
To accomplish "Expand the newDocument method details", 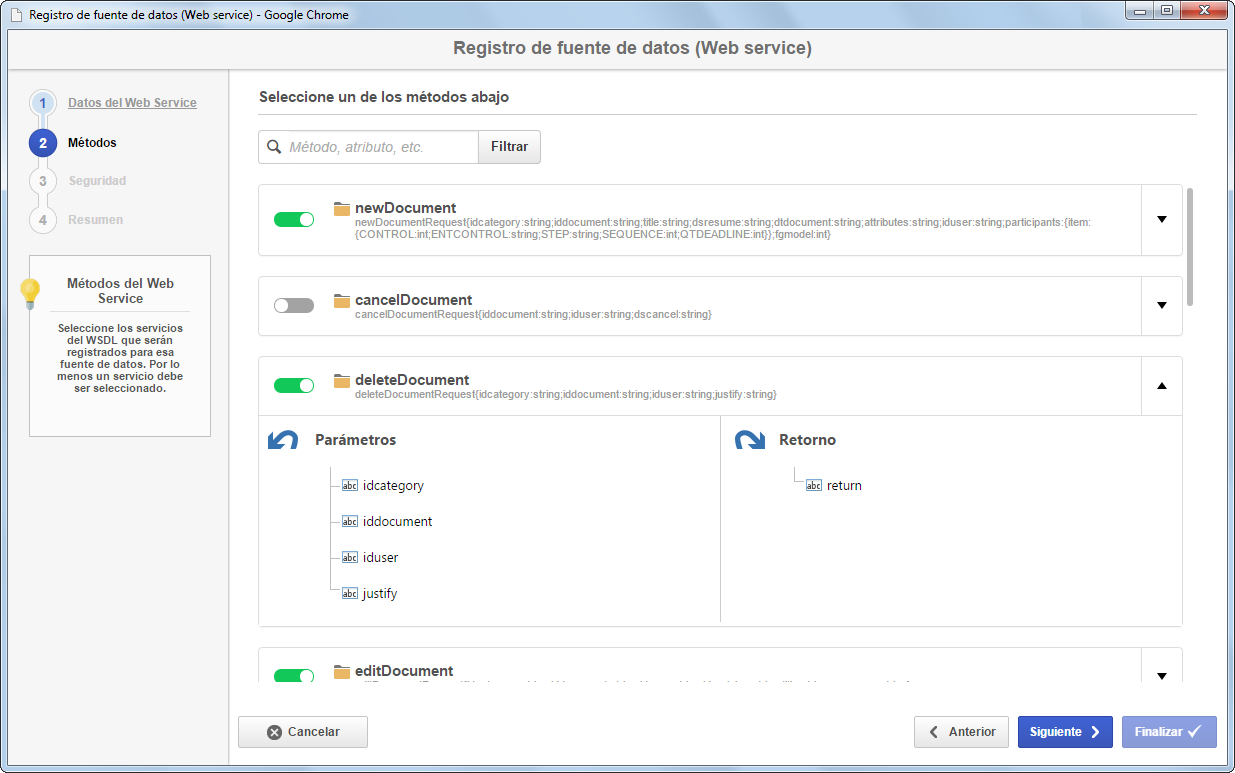I will click(x=1162, y=219).
